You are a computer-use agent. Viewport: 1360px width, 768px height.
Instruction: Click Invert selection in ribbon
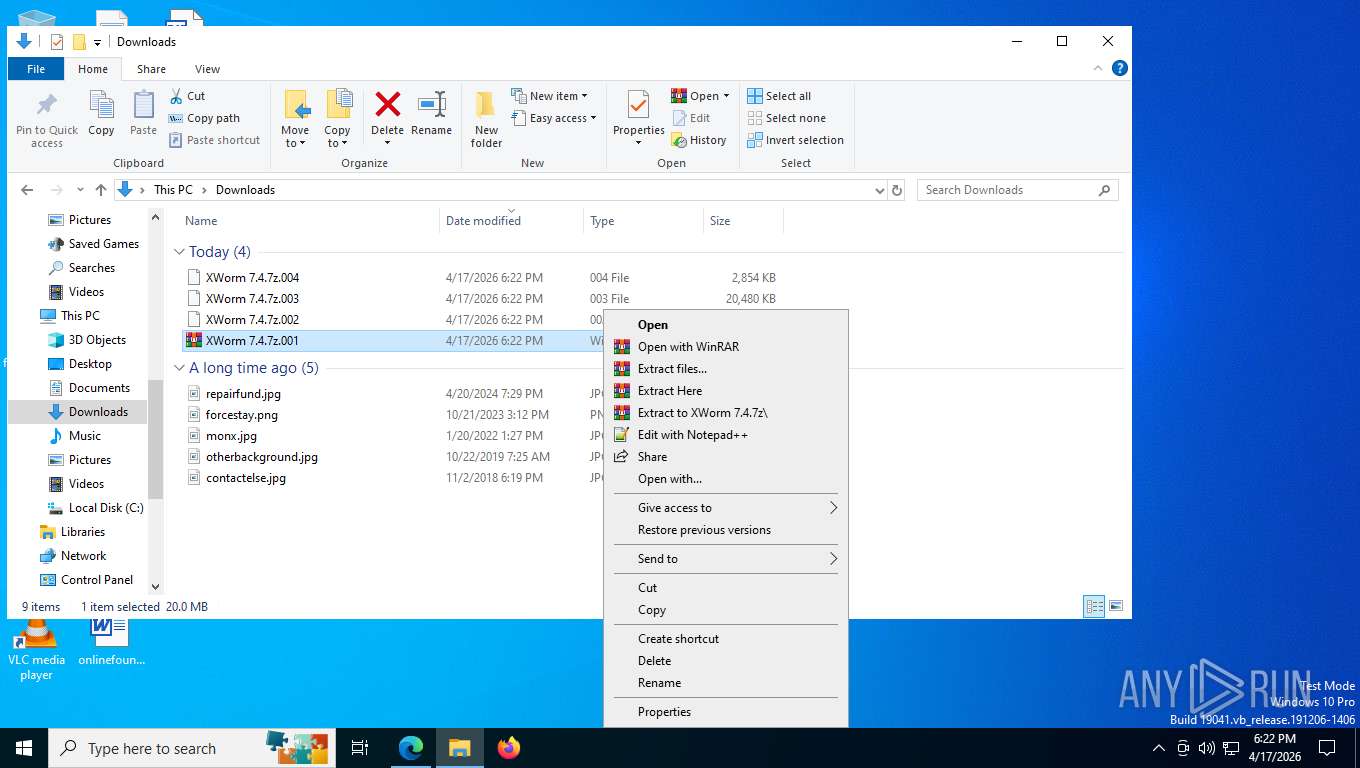796,140
